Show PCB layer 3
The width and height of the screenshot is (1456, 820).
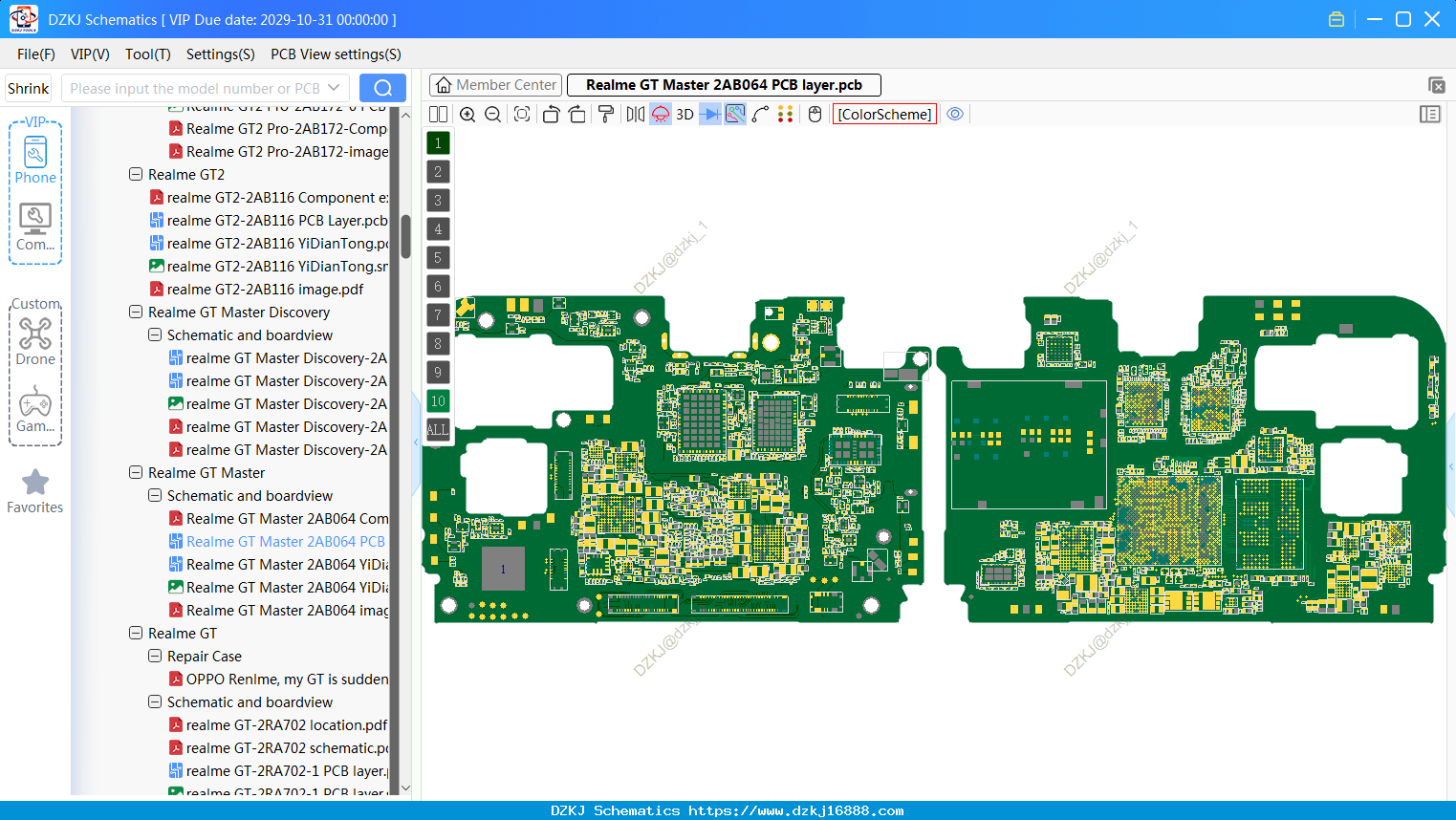tap(438, 201)
